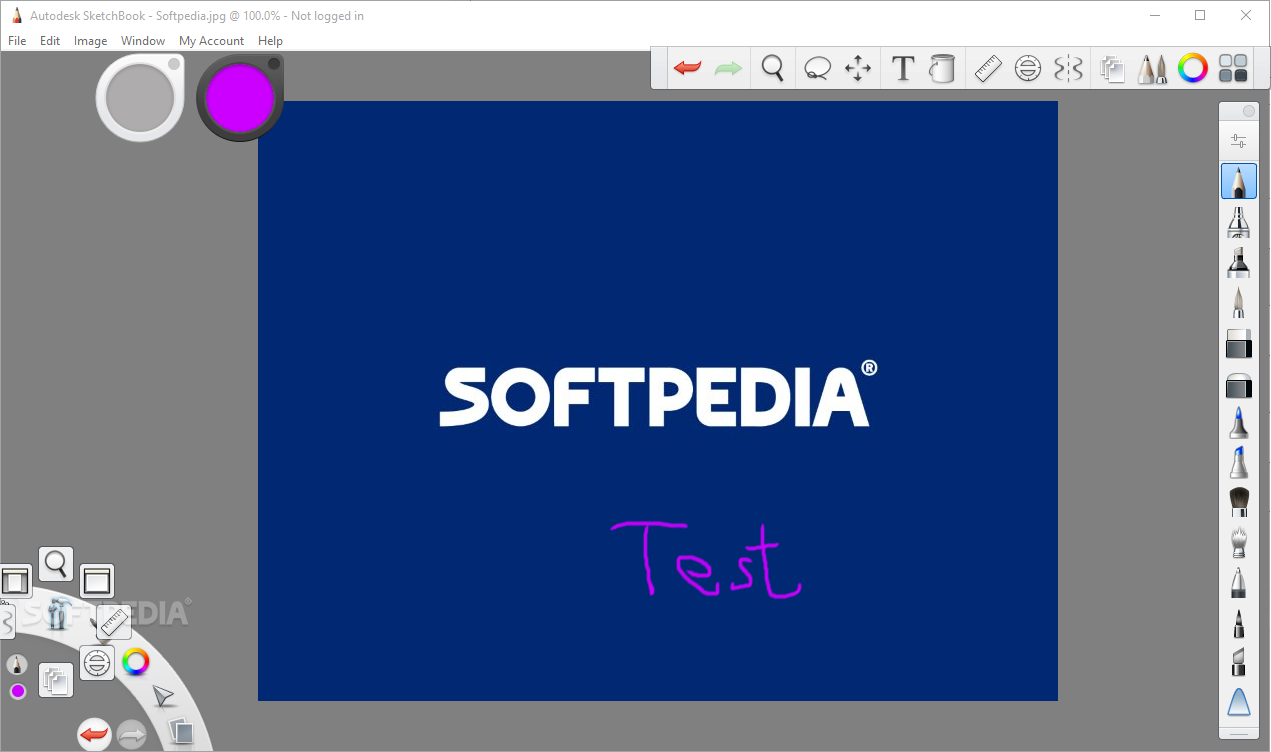Select the arrow pointer tool in the lagoon
The image size is (1271, 752).
pos(163,696)
